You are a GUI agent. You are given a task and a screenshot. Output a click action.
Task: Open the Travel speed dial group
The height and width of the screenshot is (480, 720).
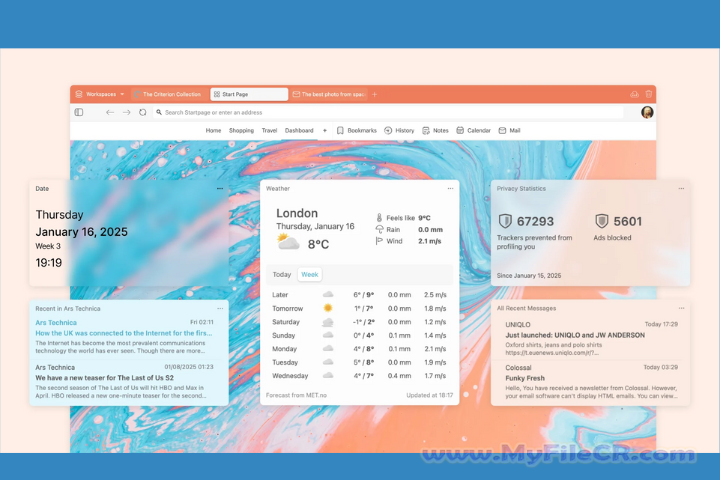269,130
